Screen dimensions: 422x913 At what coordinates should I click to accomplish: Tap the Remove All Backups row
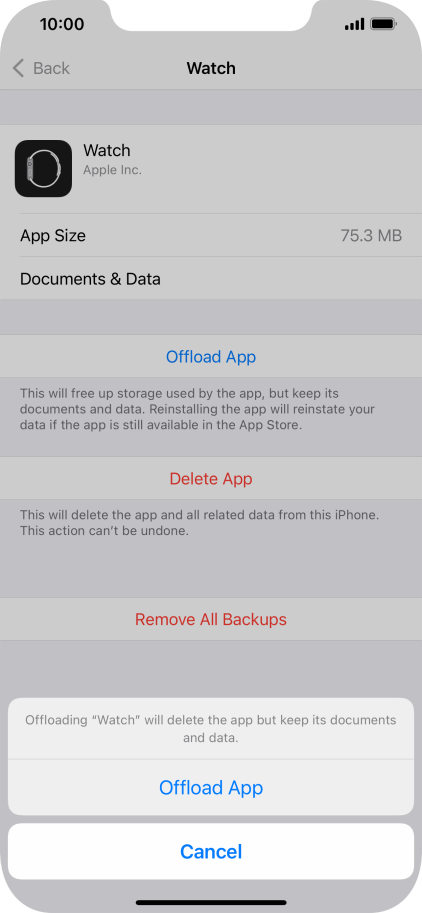click(x=211, y=619)
